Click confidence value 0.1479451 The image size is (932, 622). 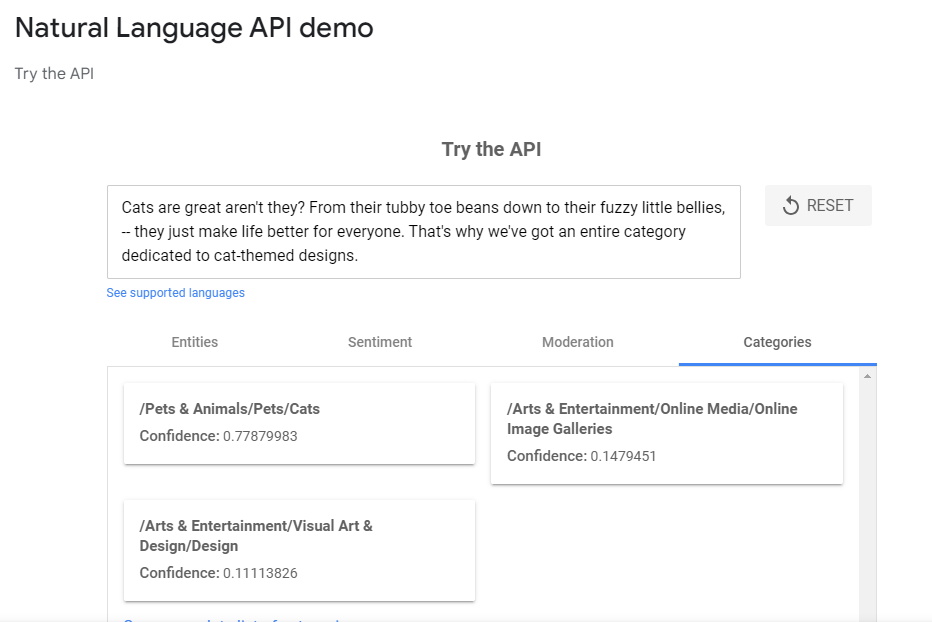623,456
